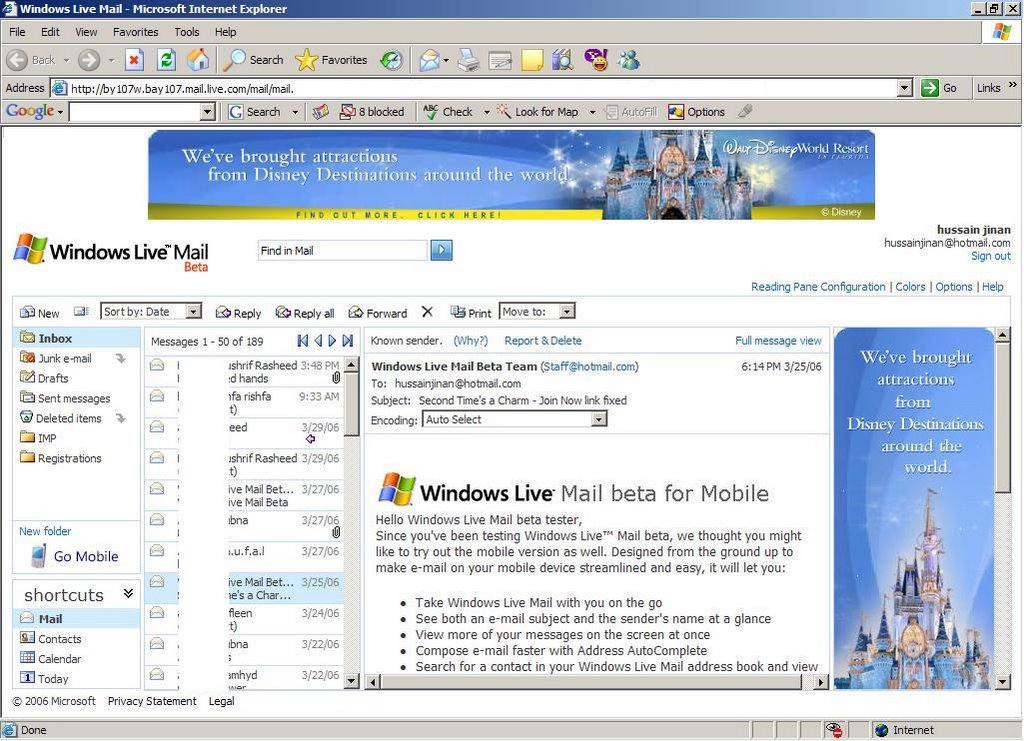Go to the browser Home page icon

(x=198, y=60)
